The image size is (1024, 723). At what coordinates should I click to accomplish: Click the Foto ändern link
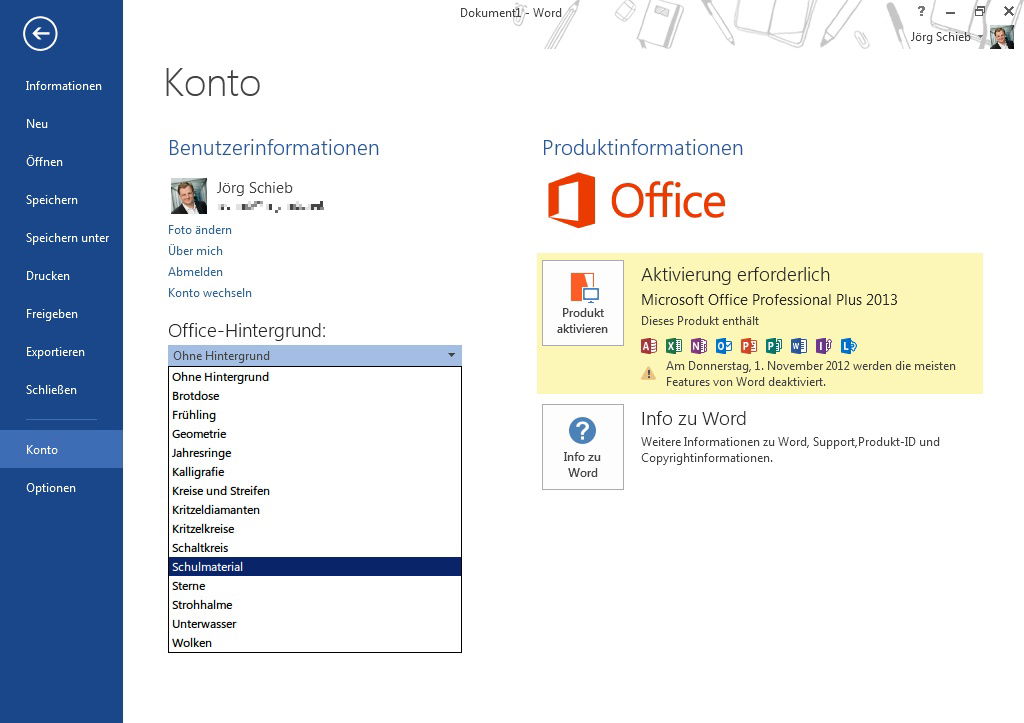click(x=200, y=230)
